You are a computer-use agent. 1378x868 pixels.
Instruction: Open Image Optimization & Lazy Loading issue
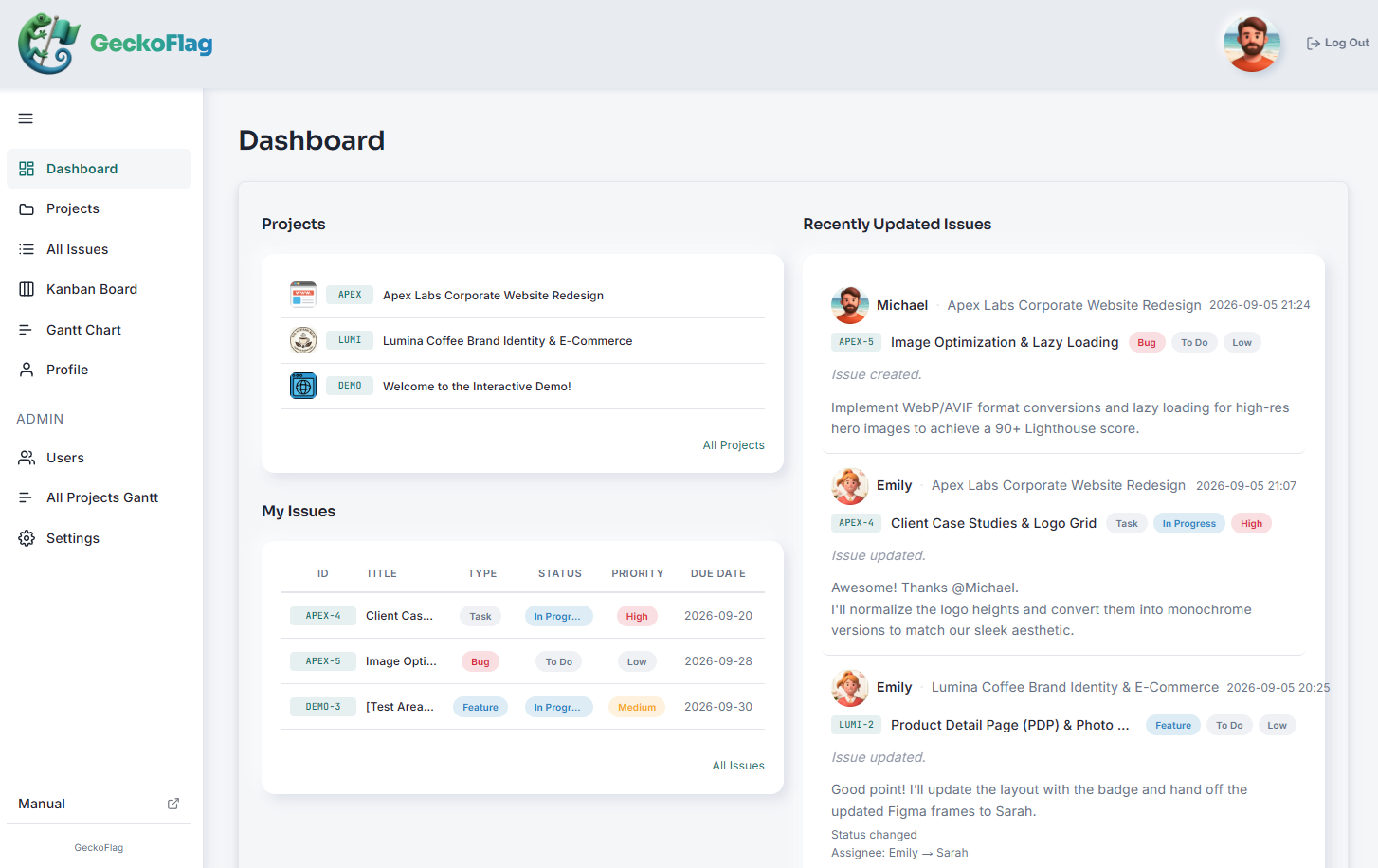click(x=1005, y=342)
